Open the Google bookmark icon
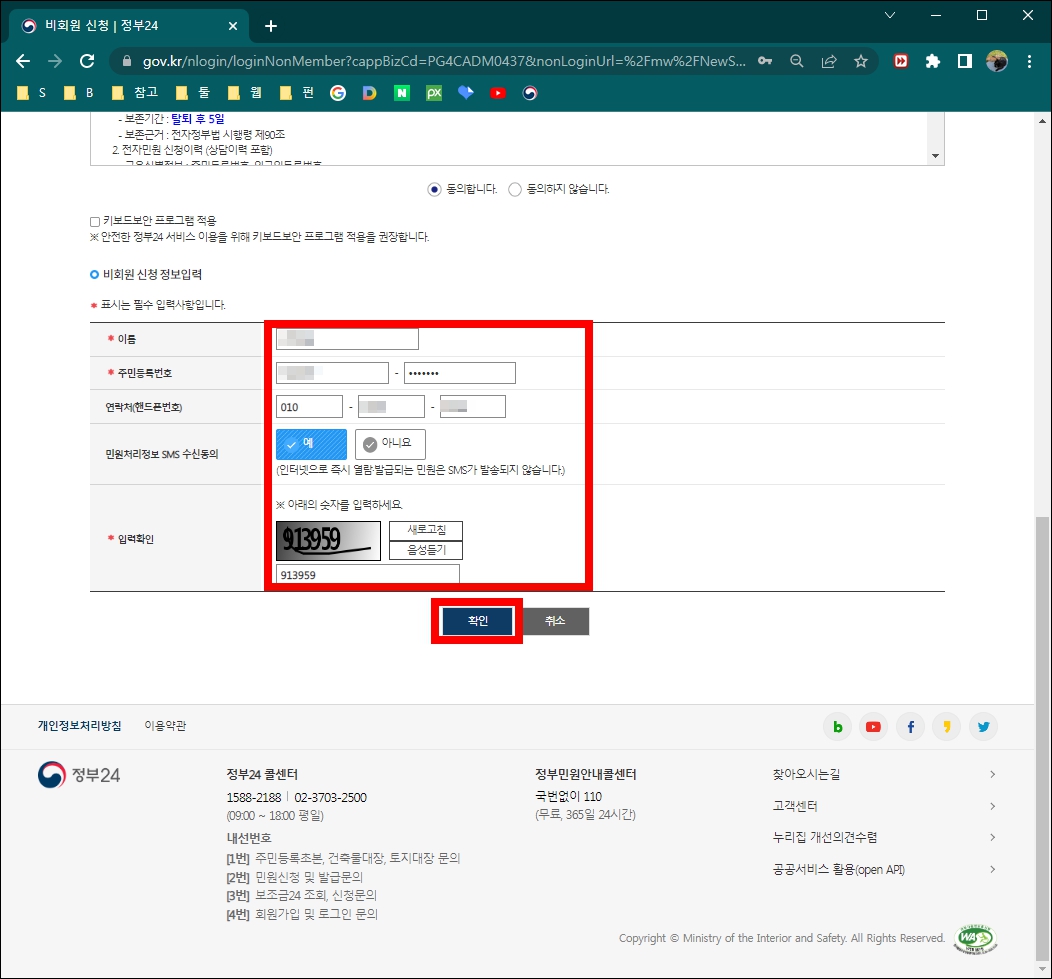Image resolution: width=1052 pixels, height=979 pixels. click(x=338, y=93)
